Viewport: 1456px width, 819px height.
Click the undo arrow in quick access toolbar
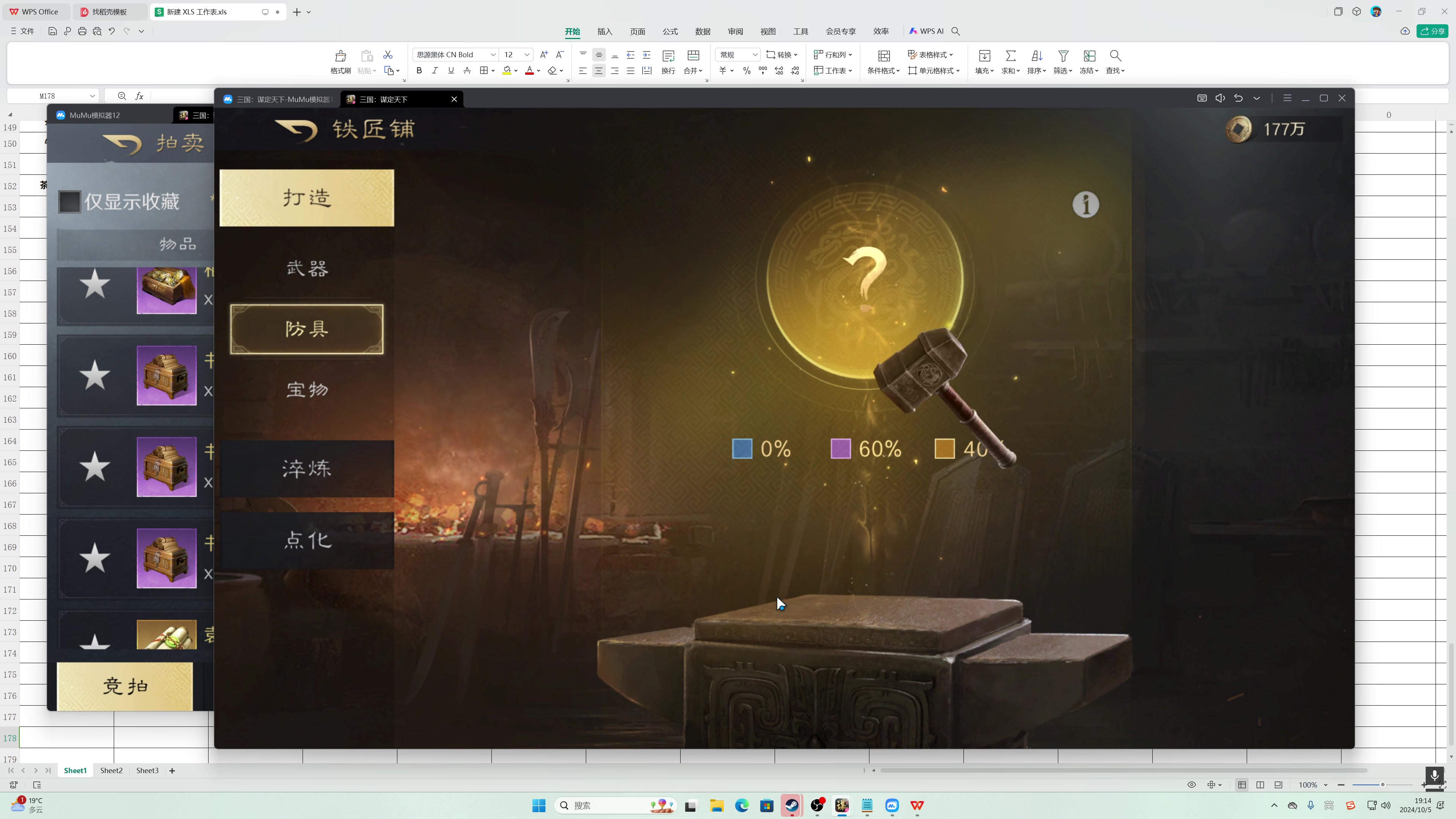pos(112,31)
